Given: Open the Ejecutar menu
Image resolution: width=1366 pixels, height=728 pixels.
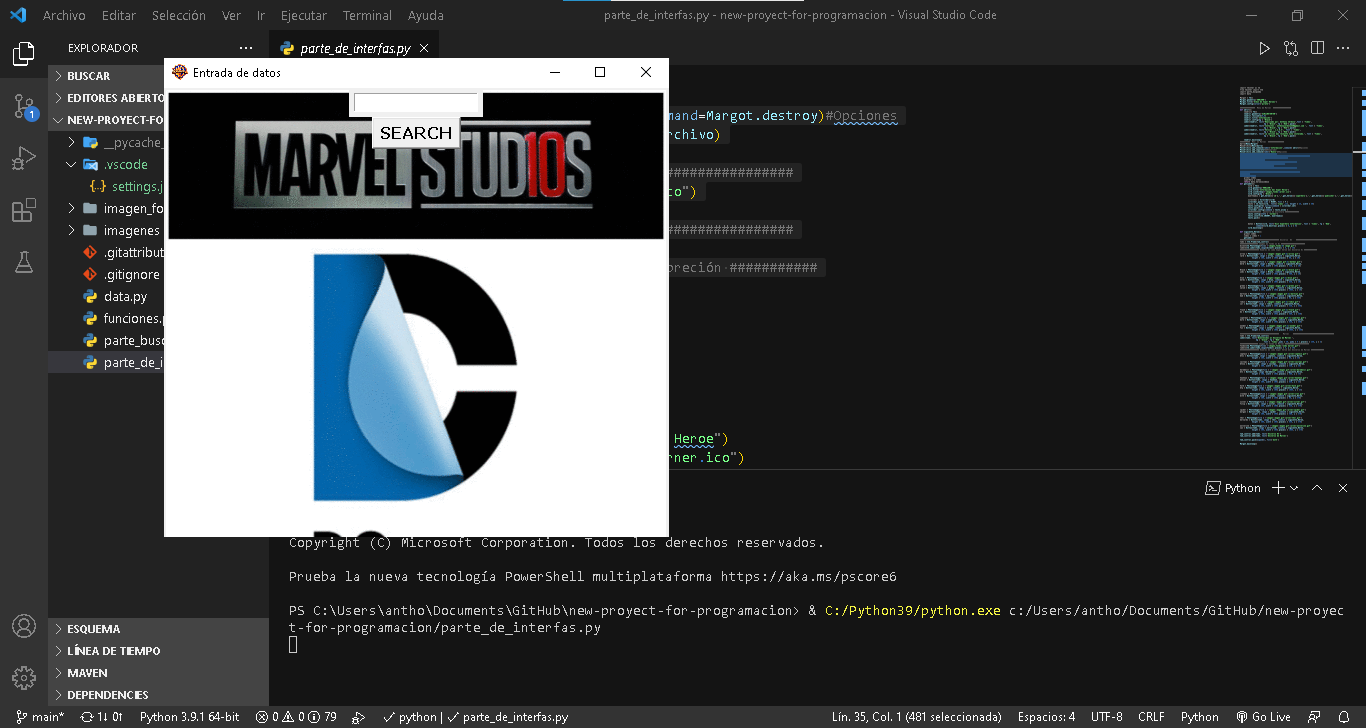Looking at the screenshot, I should 304,15.
